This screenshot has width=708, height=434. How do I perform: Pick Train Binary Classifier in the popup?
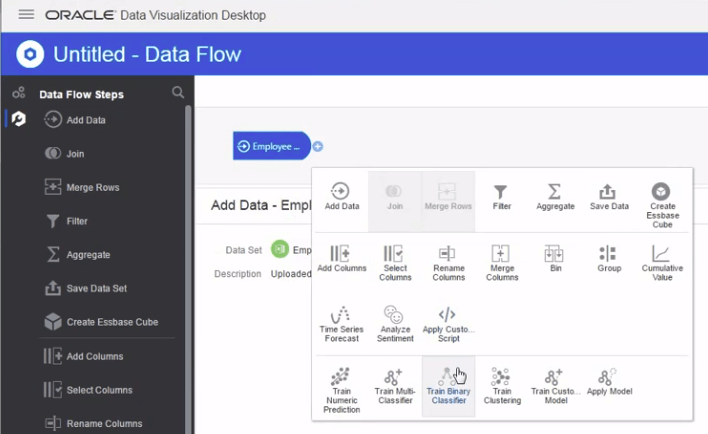click(x=448, y=386)
